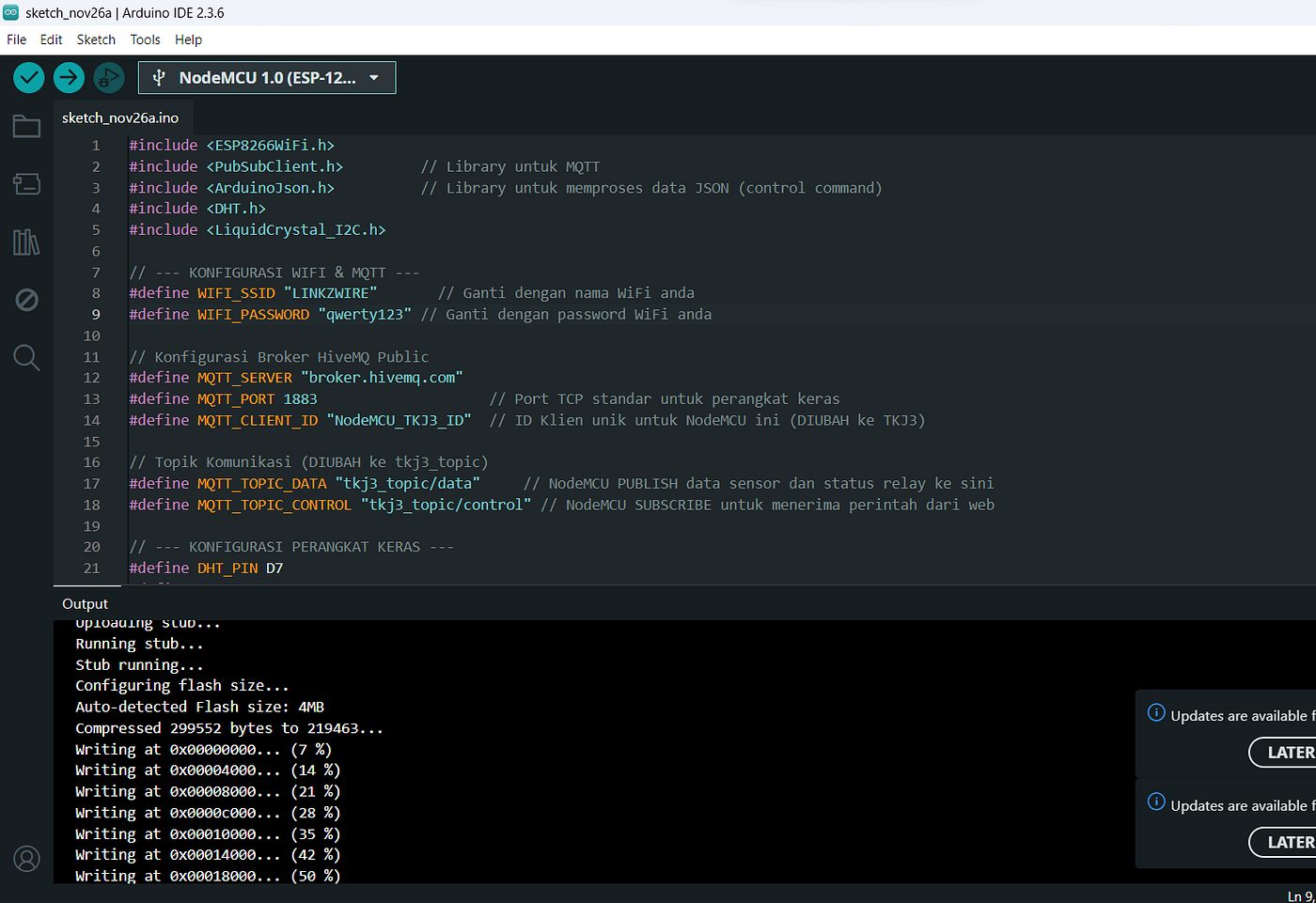Open the Debug sidebar panel icon
Viewport: 1316px width, 903px height.
[26, 300]
